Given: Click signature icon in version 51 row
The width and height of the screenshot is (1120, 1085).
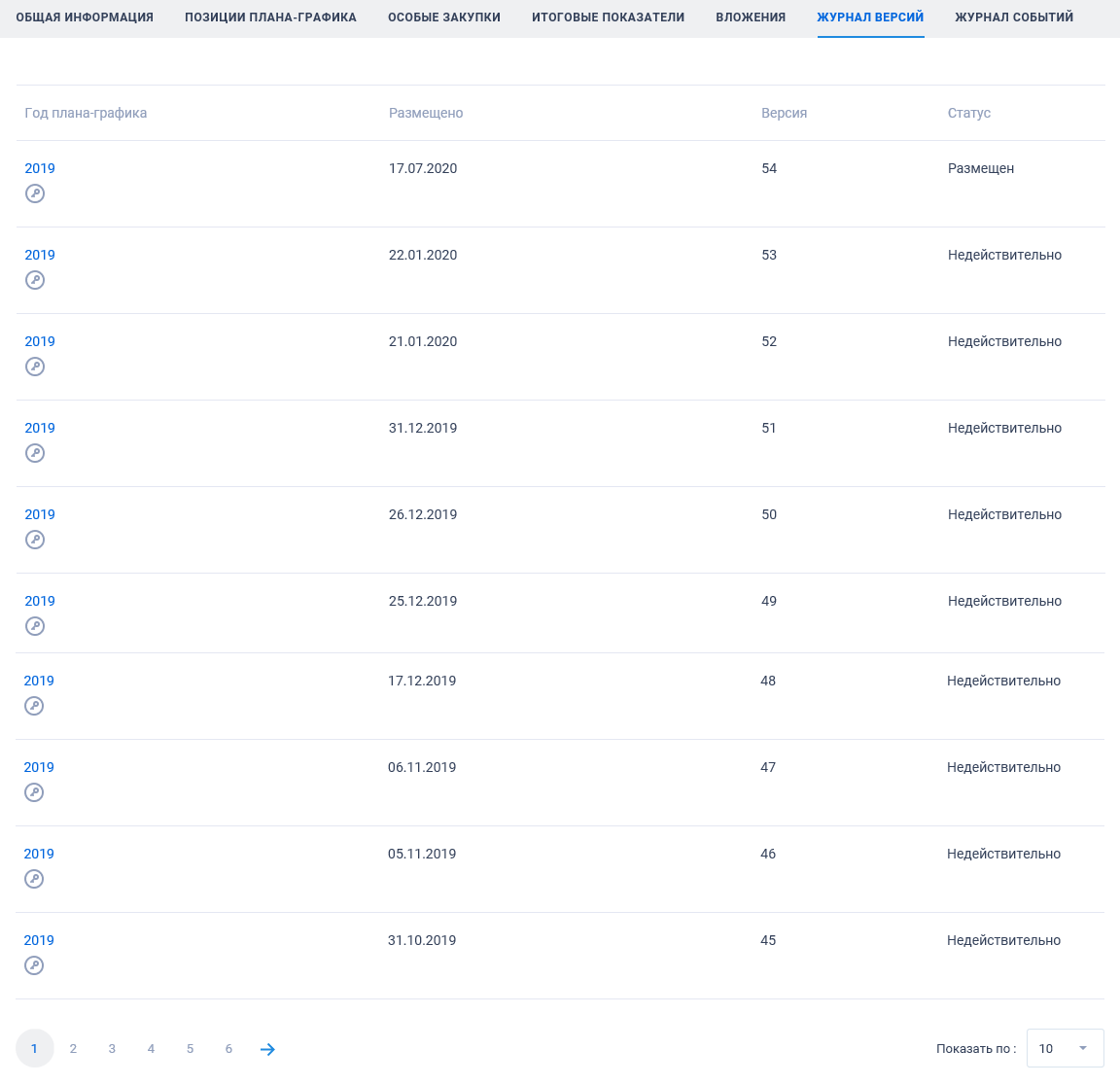Looking at the screenshot, I should [35, 453].
